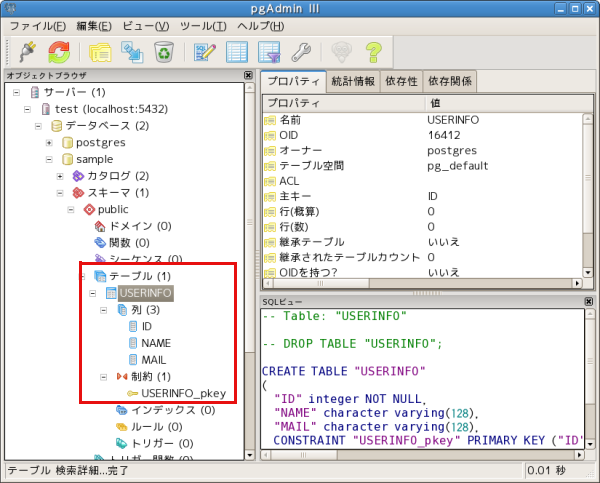The image size is (600, 483).
Task: Click the postgres database cylinder icon
Action: click(x=67, y=143)
